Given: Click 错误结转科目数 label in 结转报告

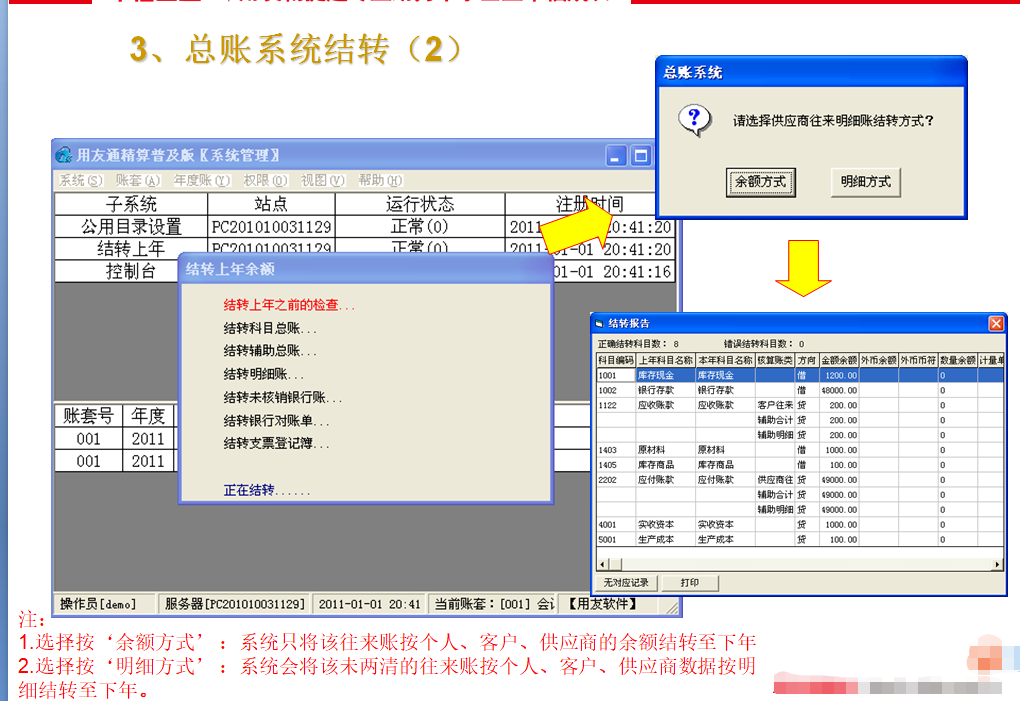Looking at the screenshot, I should point(758,344).
